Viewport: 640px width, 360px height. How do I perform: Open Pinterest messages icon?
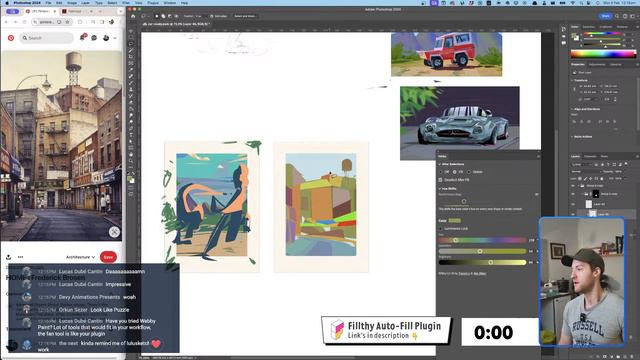click(94, 38)
